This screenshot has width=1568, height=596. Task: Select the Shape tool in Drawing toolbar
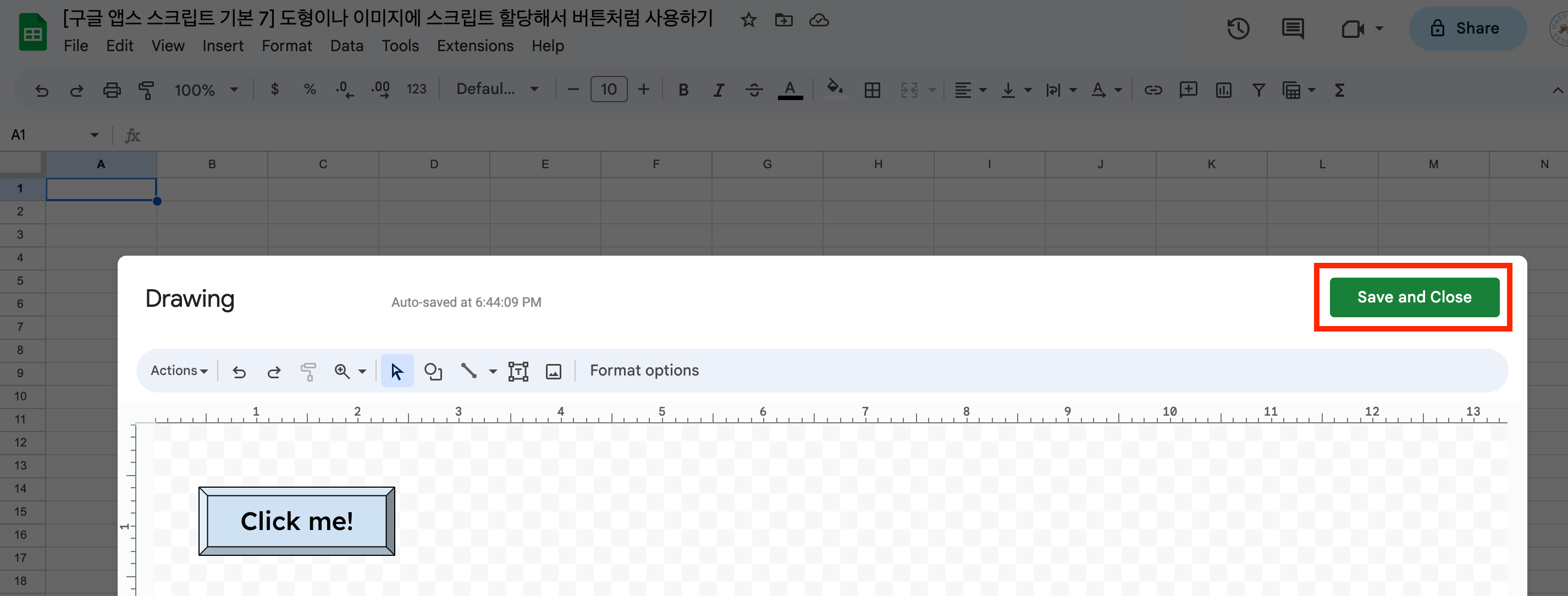pyautogui.click(x=433, y=371)
